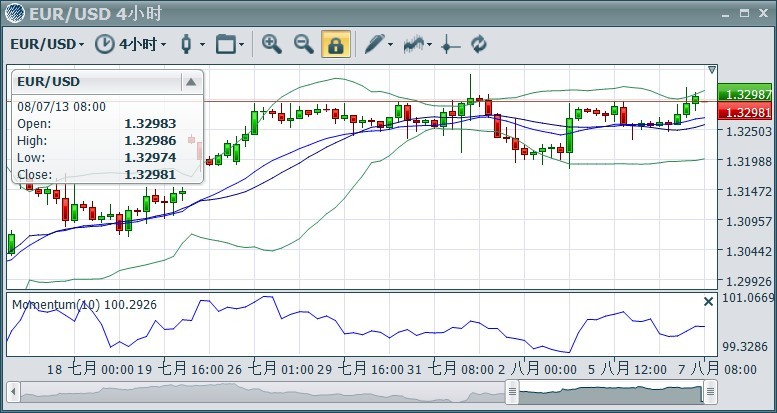The width and height of the screenshot is (777, 413).
Task: Refresh the chart data
Action: click(479, 44)
